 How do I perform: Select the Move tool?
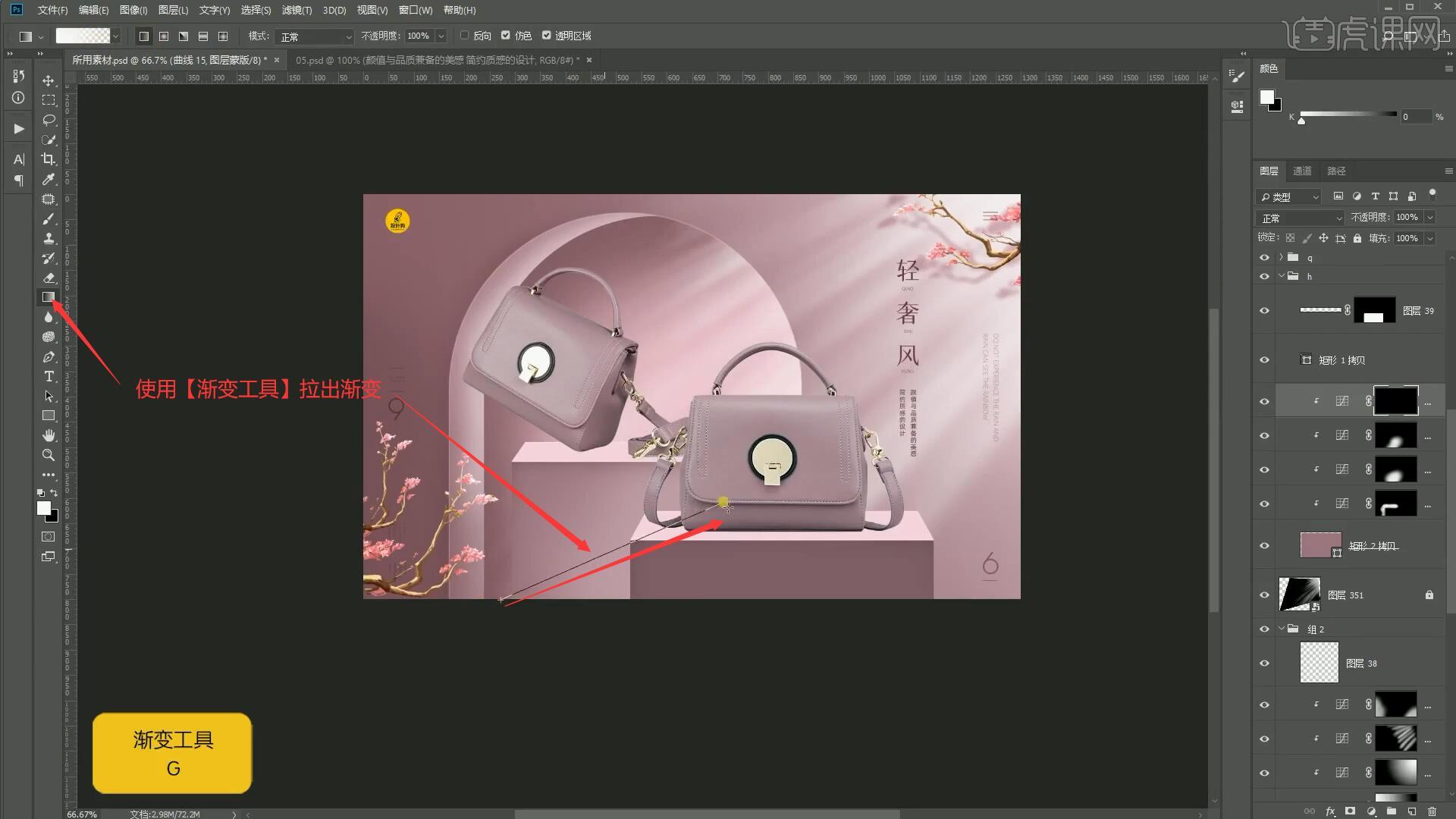[49, 80]
